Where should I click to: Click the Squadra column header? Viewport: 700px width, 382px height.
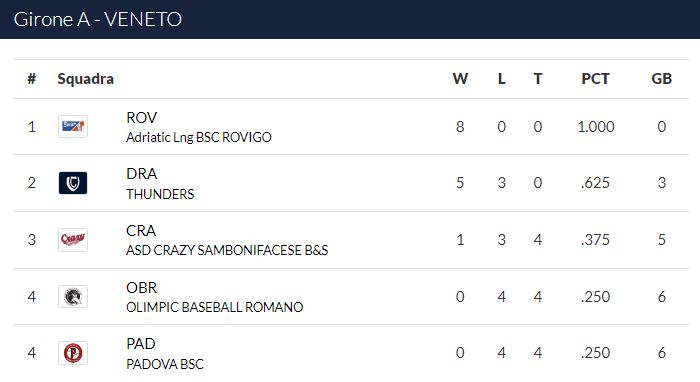[x=86, y=79]
